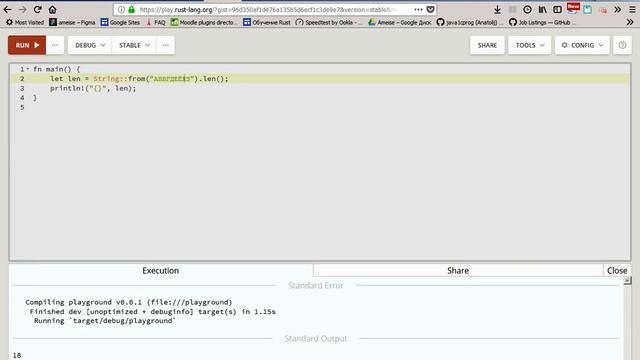
Task: Click the output value 18
Action: [17, 355]
